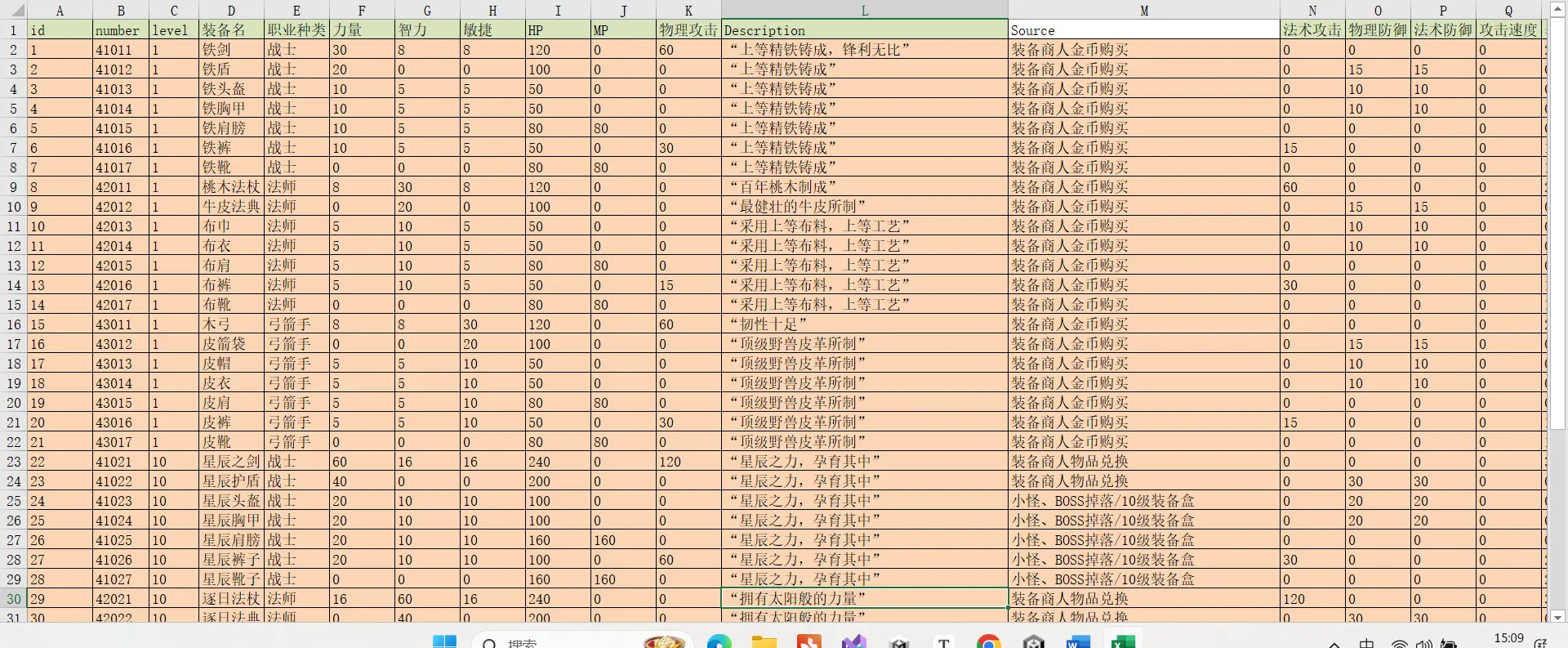Screen dimensions: 1568x648
Task: Select cell containing '铁剑'
Action: point(232,49)
